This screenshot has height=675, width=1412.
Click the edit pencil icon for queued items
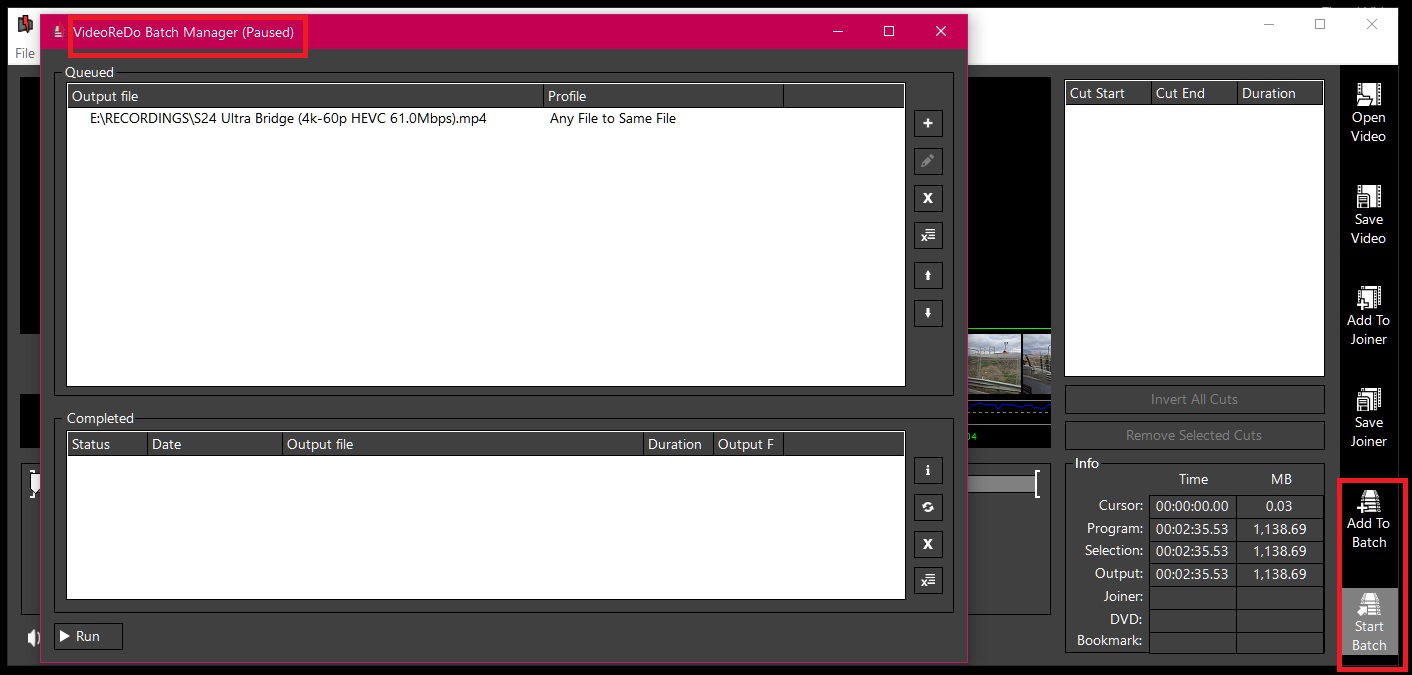pos(928,161)
